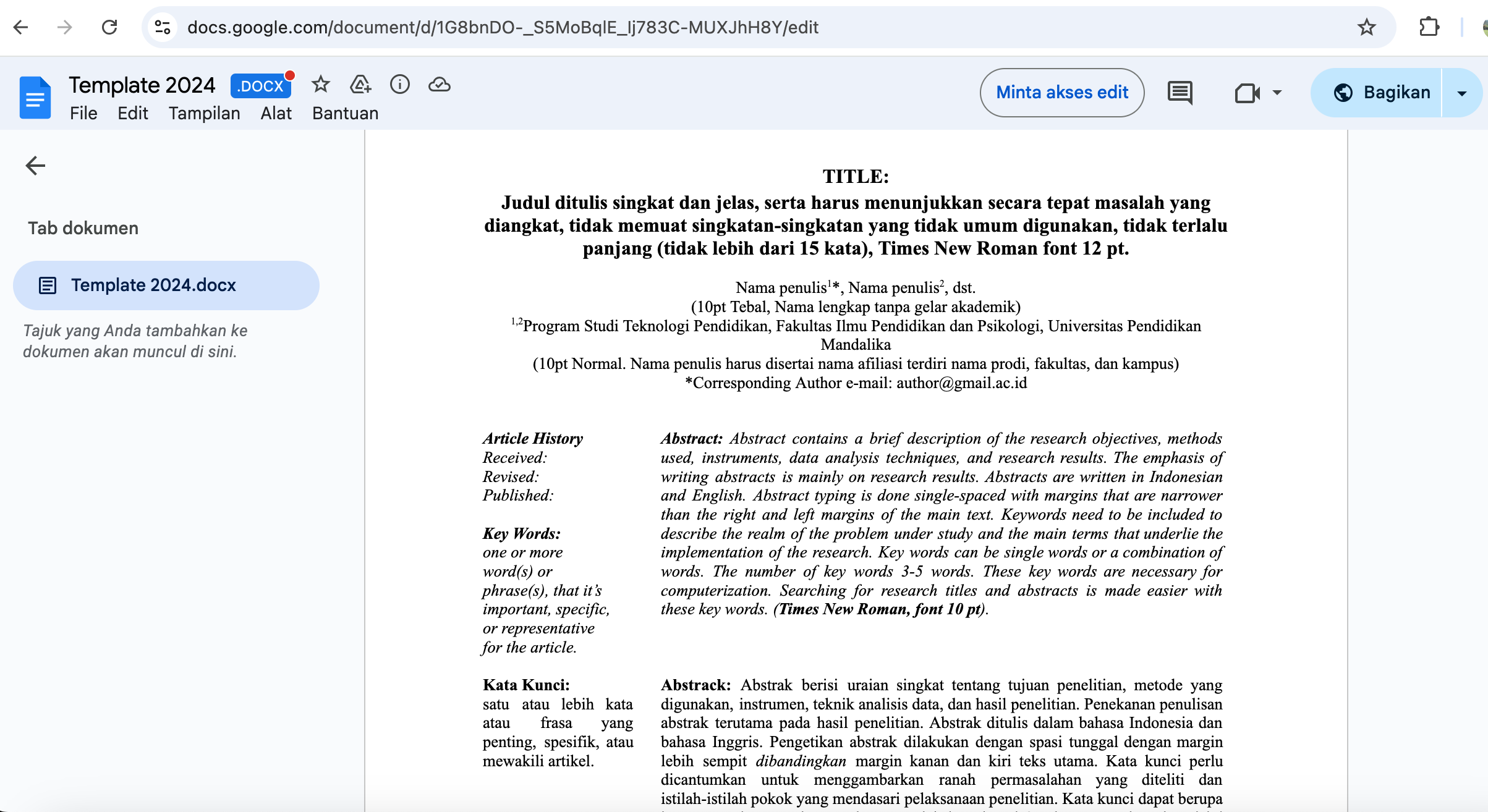Click the Google Docs home icon
The image size is (1488, 812).
tap(35, 98)
